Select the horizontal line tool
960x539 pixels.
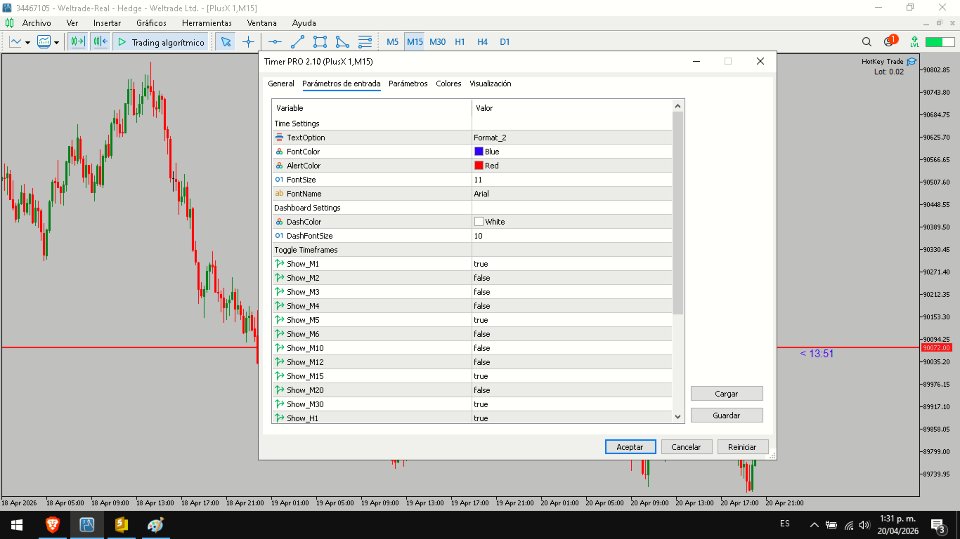275,42
